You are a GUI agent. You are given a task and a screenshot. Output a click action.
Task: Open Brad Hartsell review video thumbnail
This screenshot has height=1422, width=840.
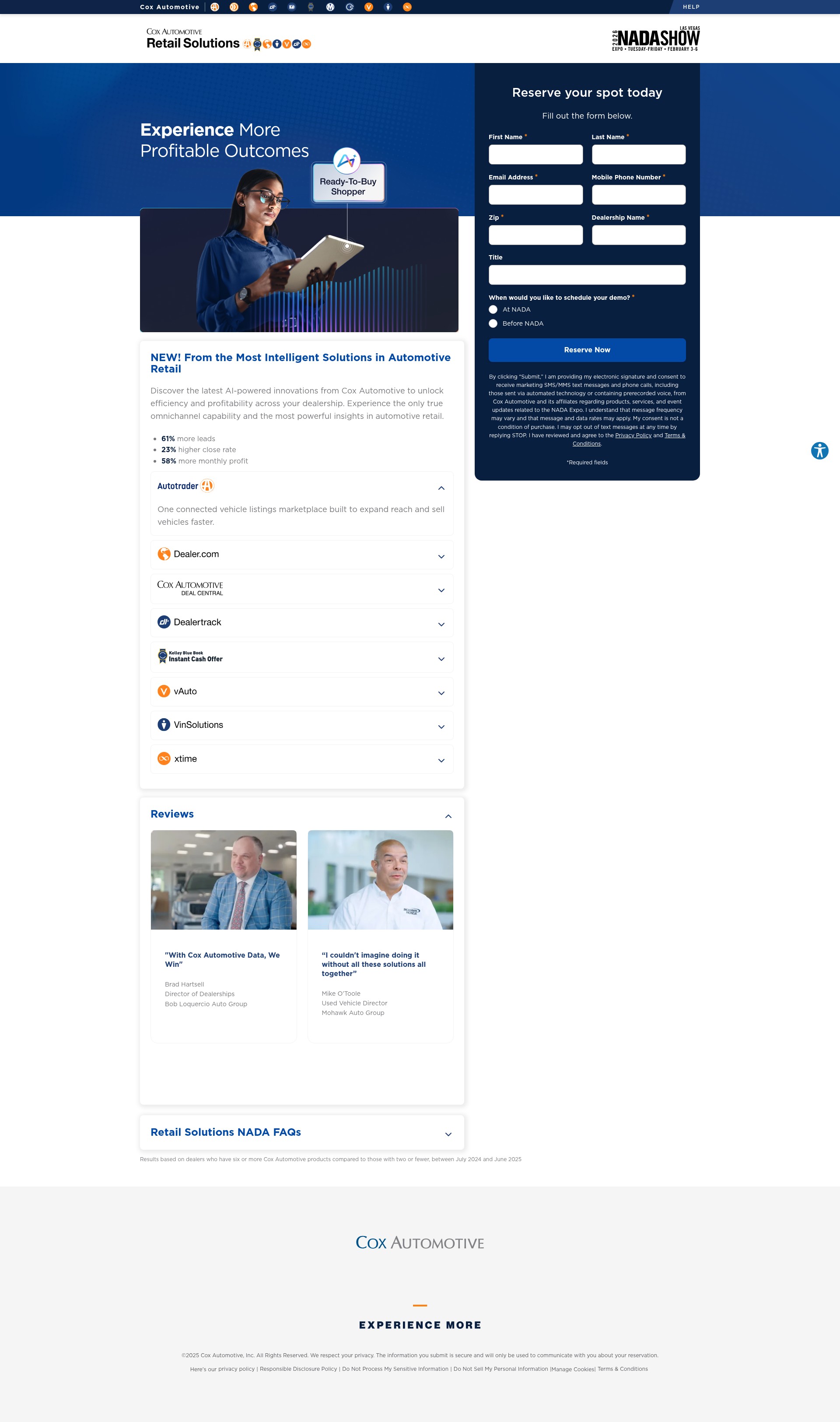coord(224,880)
